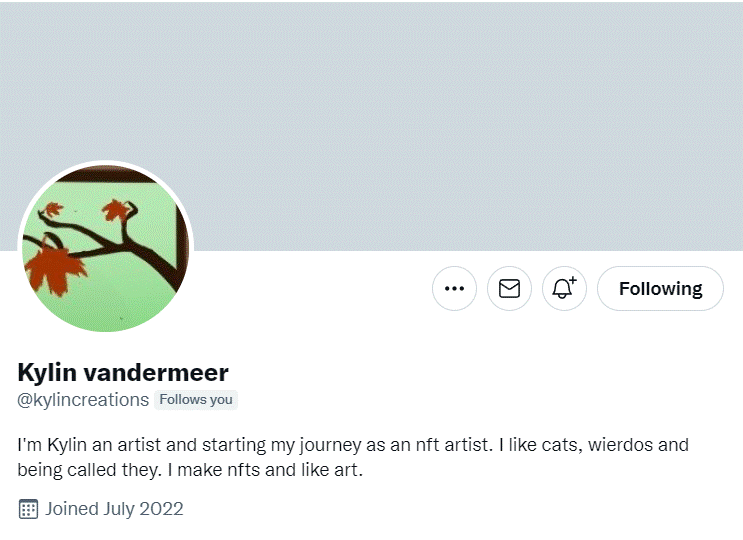Image resolution: width=743 pixels, height=540 pixels.
Task: Click the small orange leaf atop avatar
Action: click(53, 208)
